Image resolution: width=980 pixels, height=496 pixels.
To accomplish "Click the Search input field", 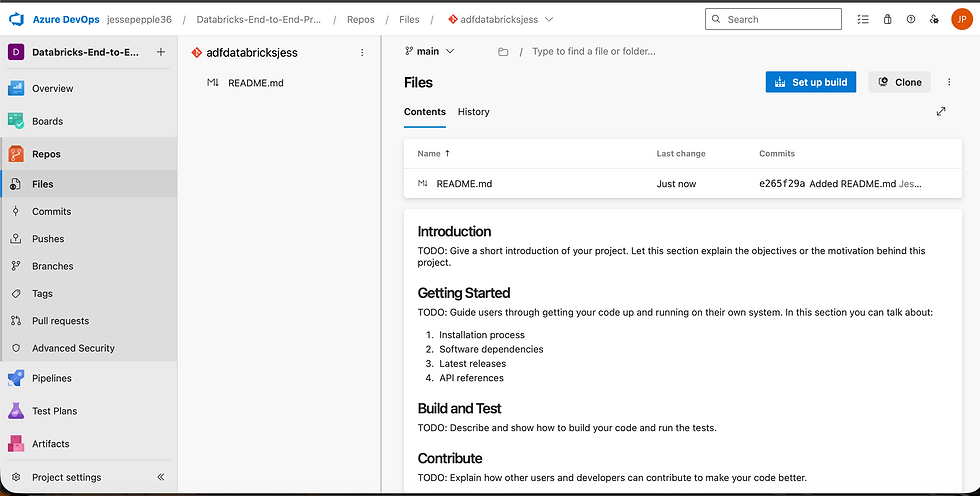I will click(x=773, y=19).
